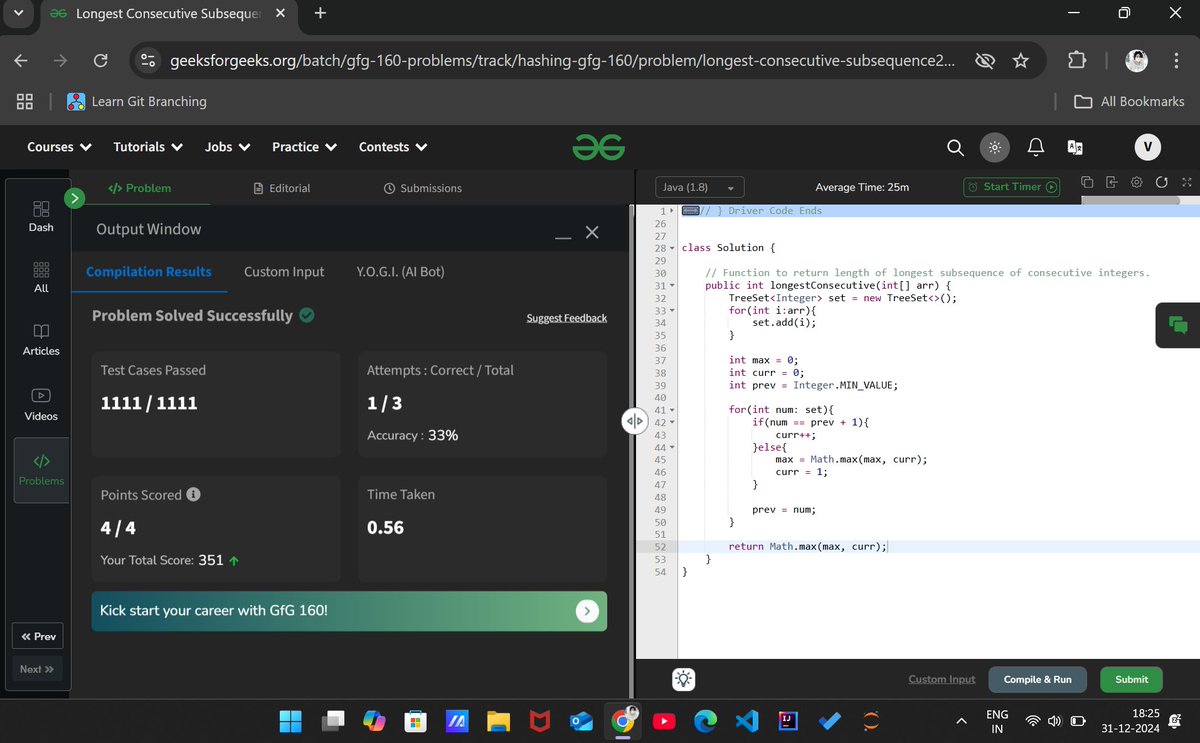The height and width of the screenshot is (743, 1200).
Task: Click Compile & Run
Action: click(x=1037, y=679)
